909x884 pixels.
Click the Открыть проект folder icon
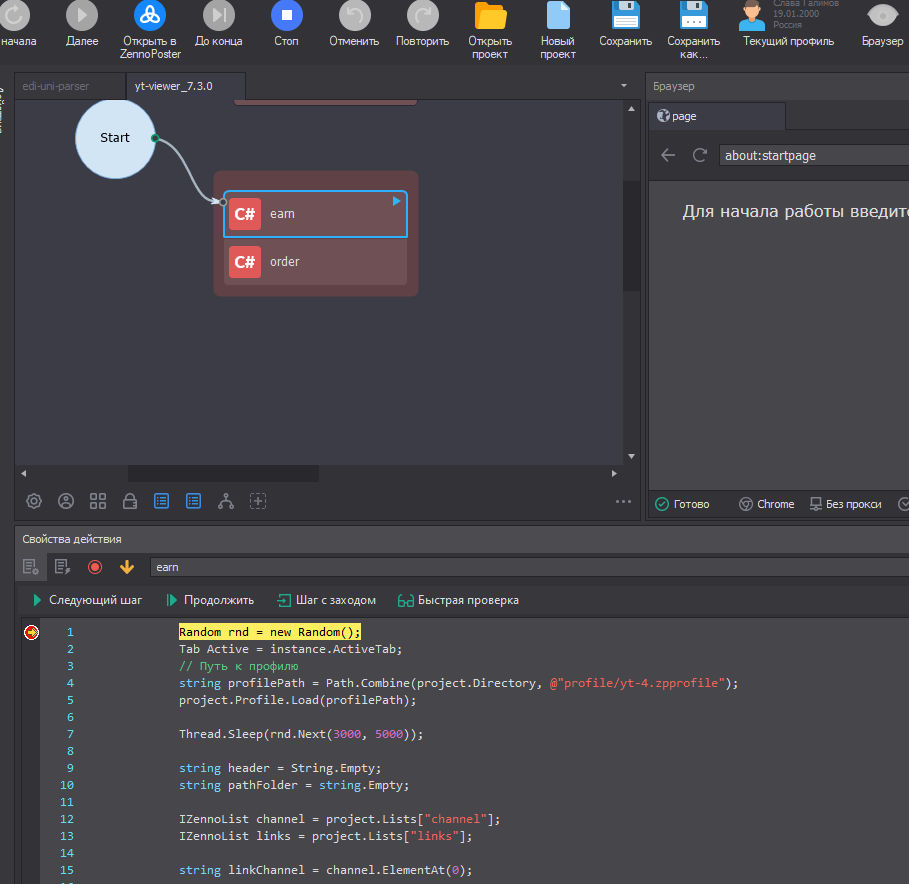490,16
